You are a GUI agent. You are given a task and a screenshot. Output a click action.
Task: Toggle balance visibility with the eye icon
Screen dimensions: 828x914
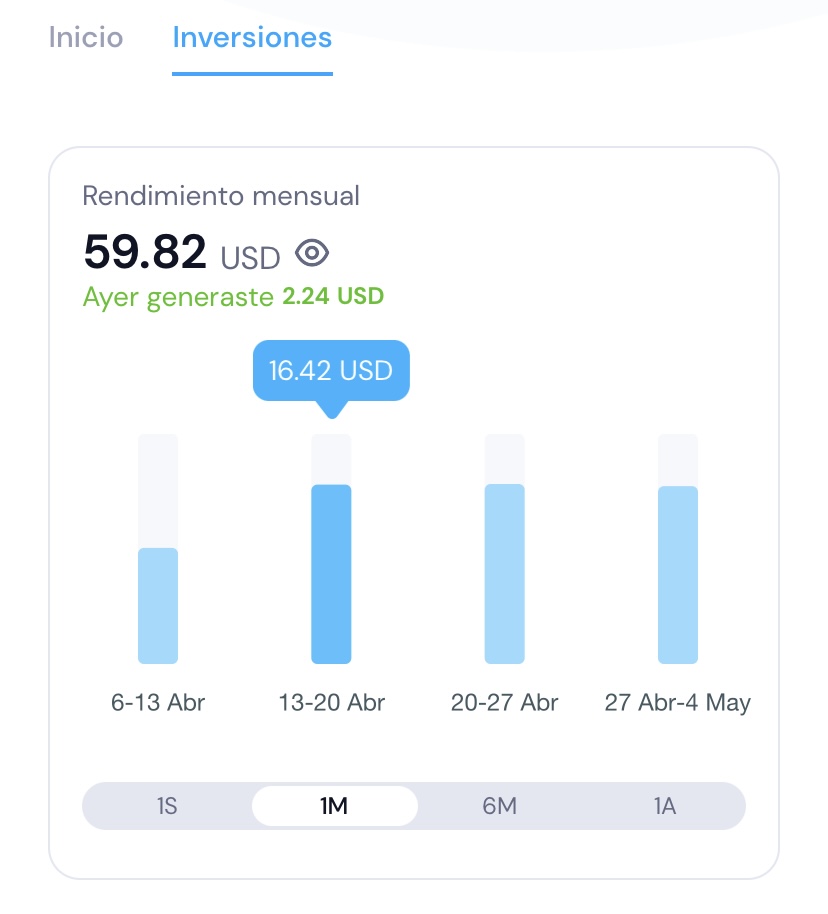[312, 254]
